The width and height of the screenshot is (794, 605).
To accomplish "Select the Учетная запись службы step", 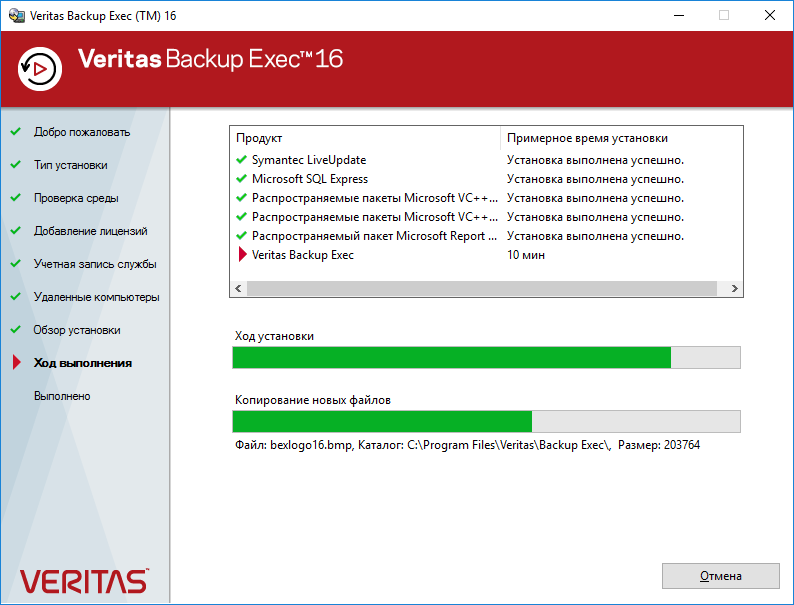I will click(x=95, y=264).
